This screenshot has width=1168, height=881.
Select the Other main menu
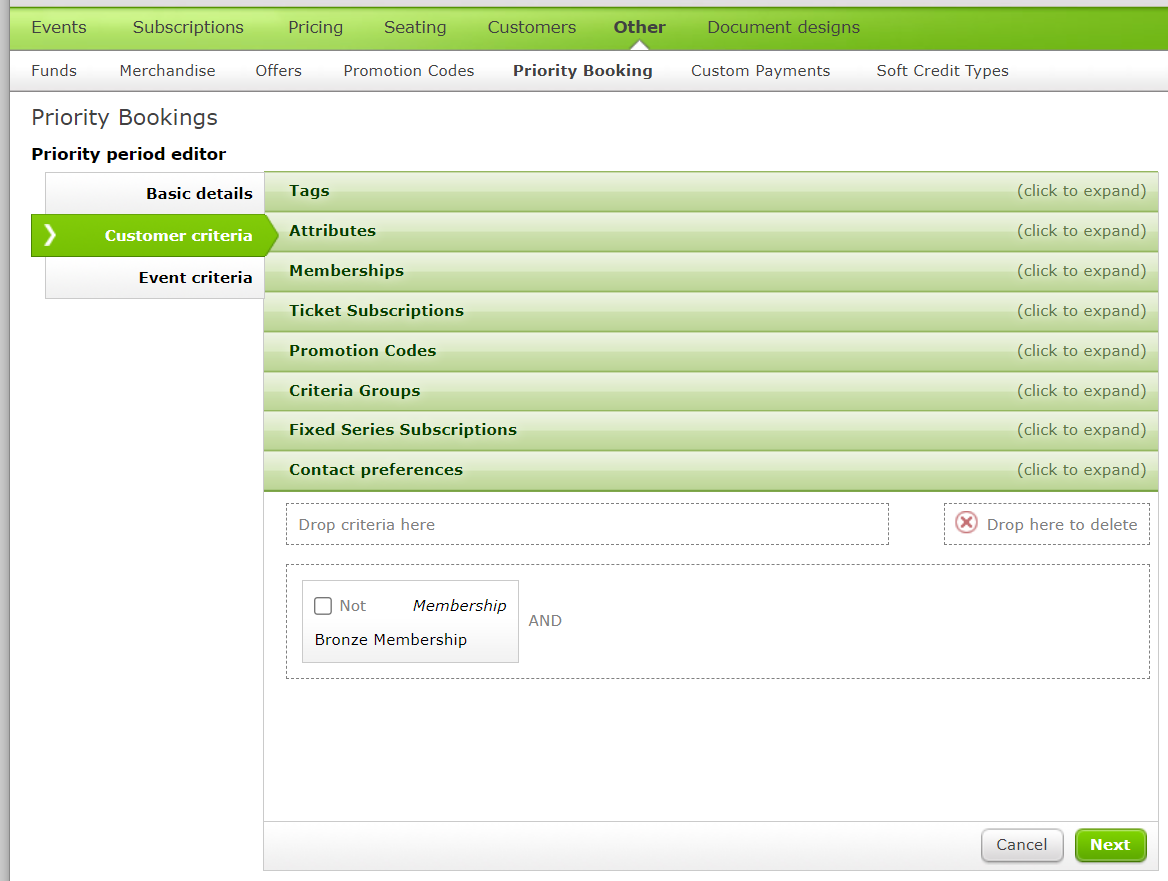(x=639, y=28)
